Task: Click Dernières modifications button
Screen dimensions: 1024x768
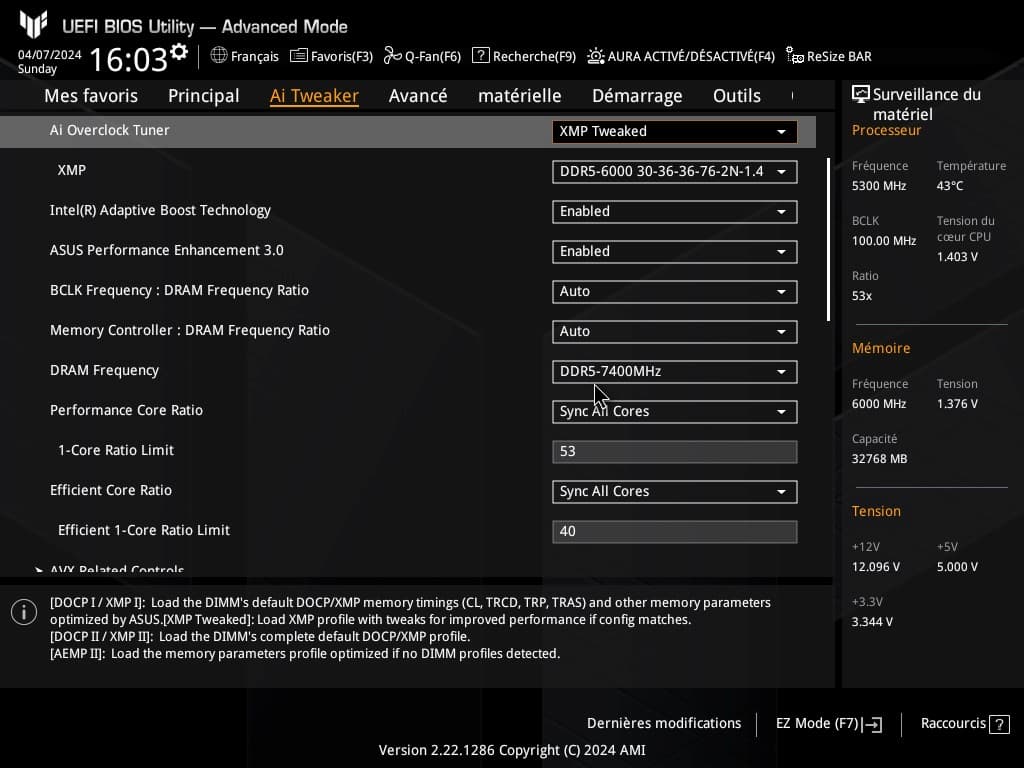Action: pyautogui.click(x=664, y=723)
